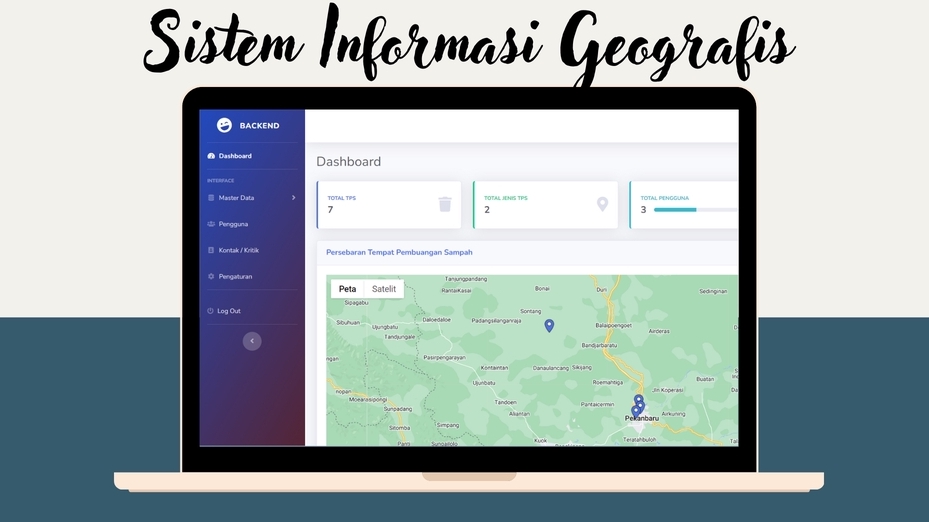Click the Backend smiley logo icon
The height and width of the screenshot is (522, 929).
[225, 125]
